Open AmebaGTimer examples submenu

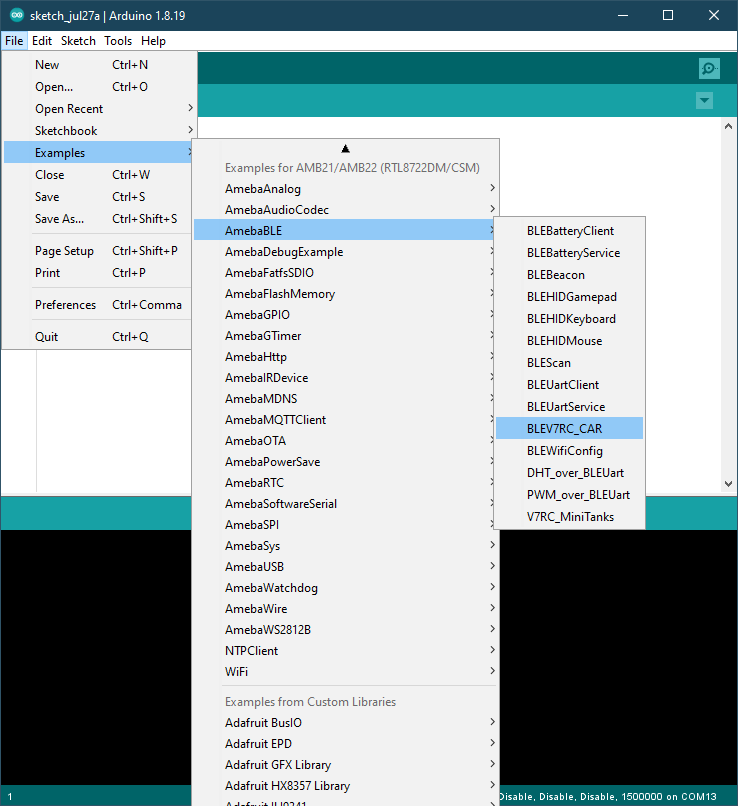point(344,336)
